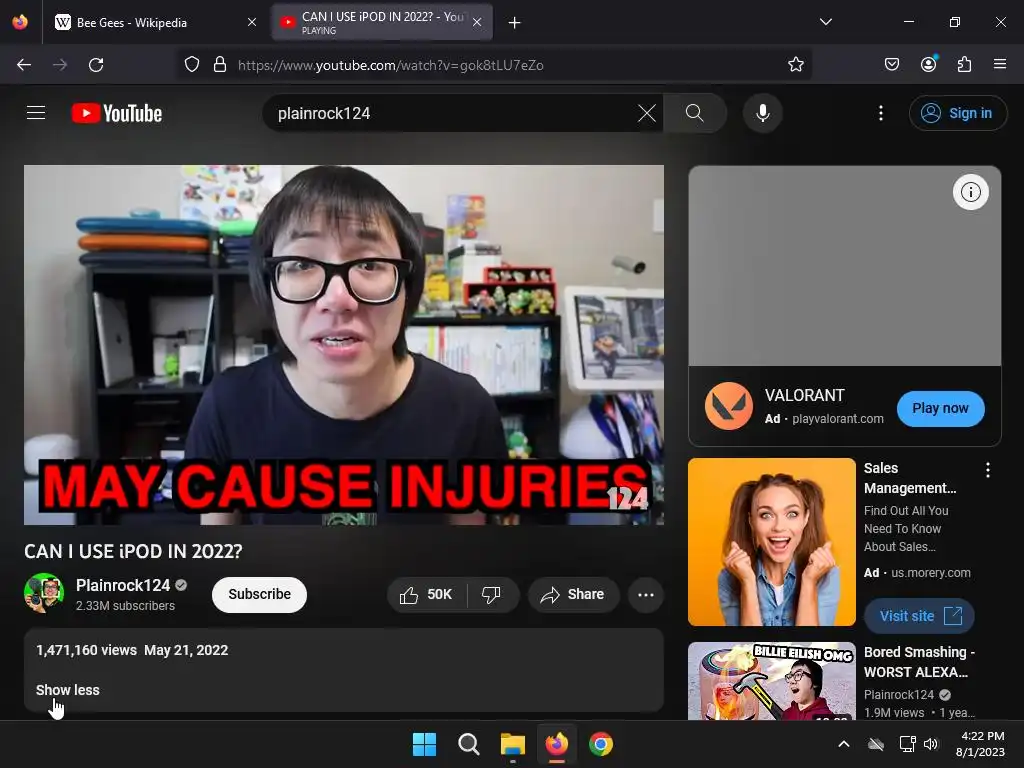List all tabs dropdown arrow
The image size is (1024, 768).
click(825, 22)
